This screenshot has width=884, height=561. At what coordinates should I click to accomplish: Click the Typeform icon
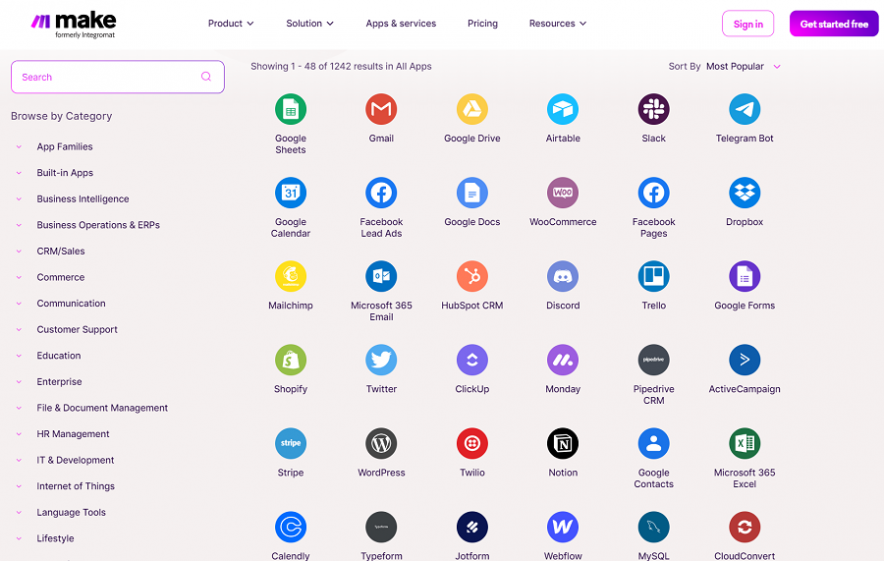[381, 527]
